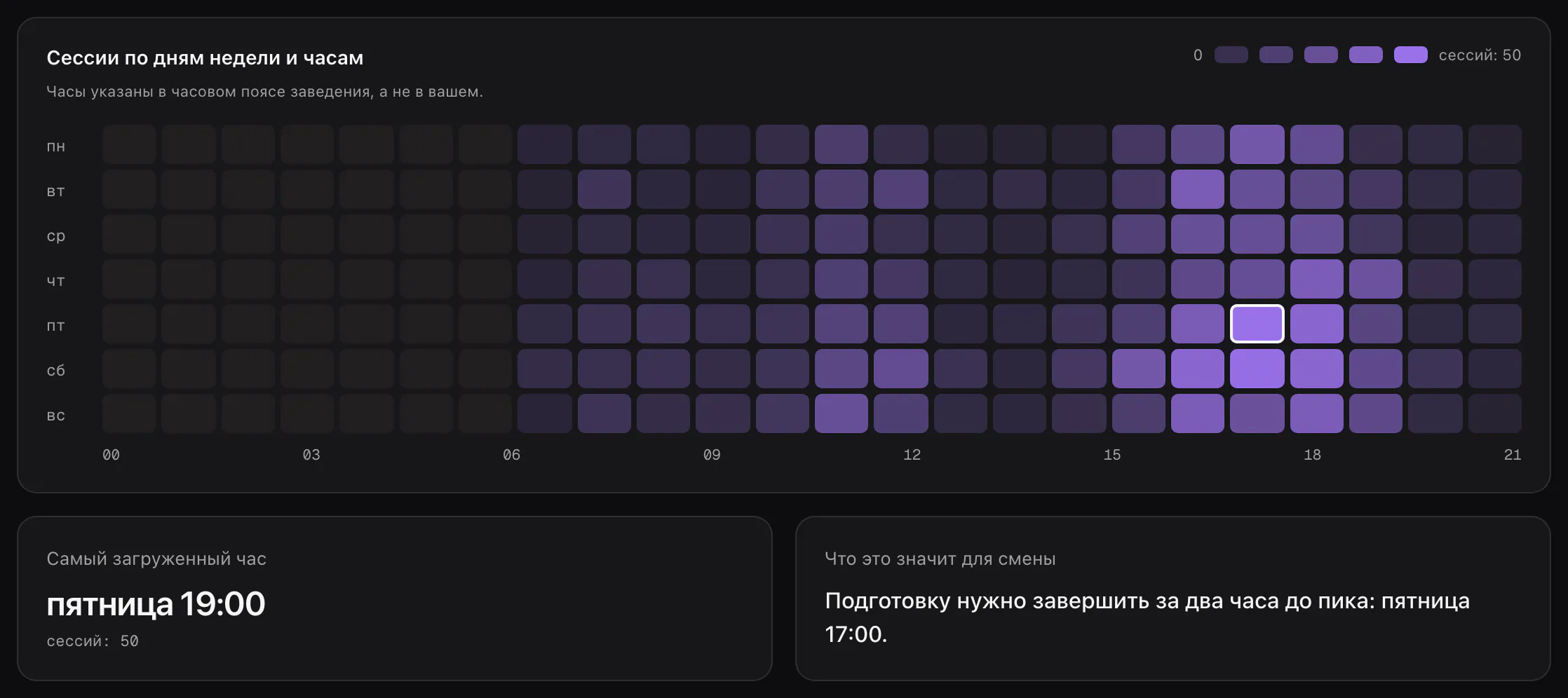Image resolution: width=1568 pixels, height=698 pixels.
Task: Click the 18 hour axis label
Action: [1312, 455]
